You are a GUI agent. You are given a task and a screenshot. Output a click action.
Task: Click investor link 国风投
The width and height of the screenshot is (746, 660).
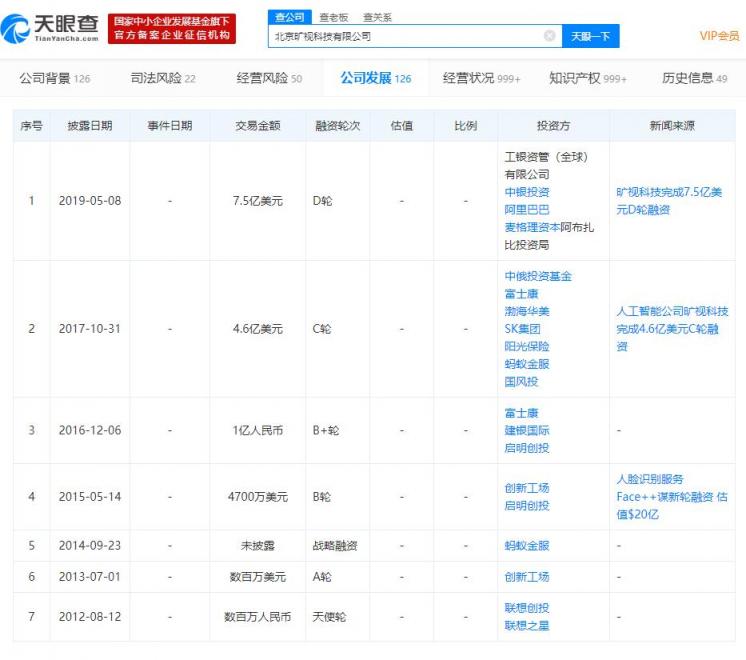[x=521, y=382]
